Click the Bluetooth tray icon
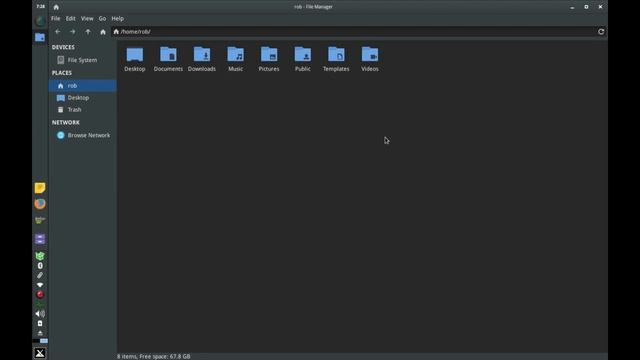Image resolution: width=640 pixels, height=360 pixels. (40, 266)
